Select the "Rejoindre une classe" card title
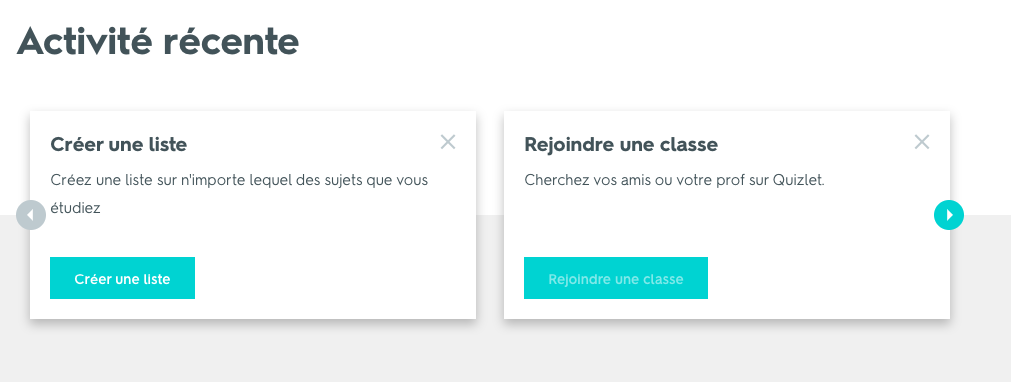The image size is (1011, 382). [x=621, y=144]
